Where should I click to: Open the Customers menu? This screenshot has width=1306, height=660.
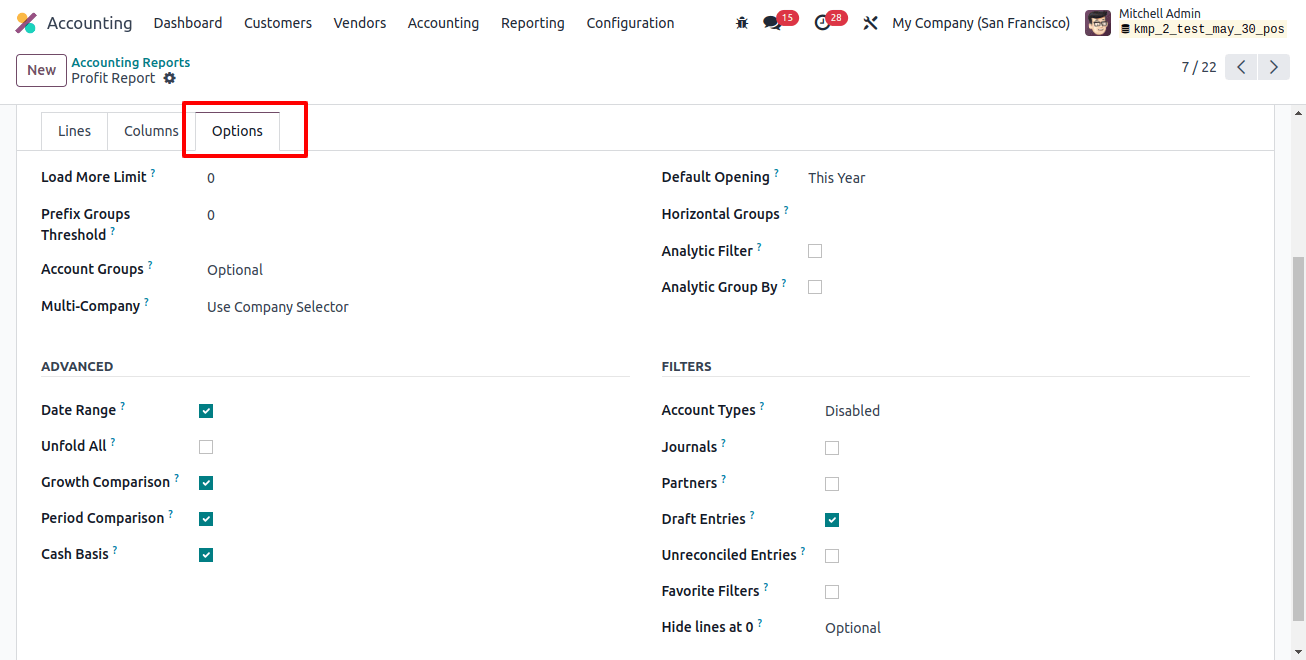[278, 23]
